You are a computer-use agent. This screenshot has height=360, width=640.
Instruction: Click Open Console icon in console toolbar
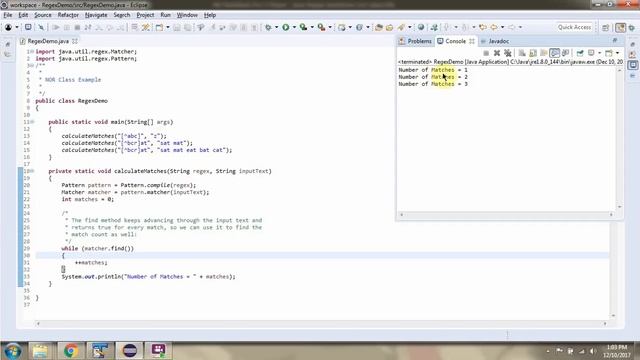tap(609, 53)
